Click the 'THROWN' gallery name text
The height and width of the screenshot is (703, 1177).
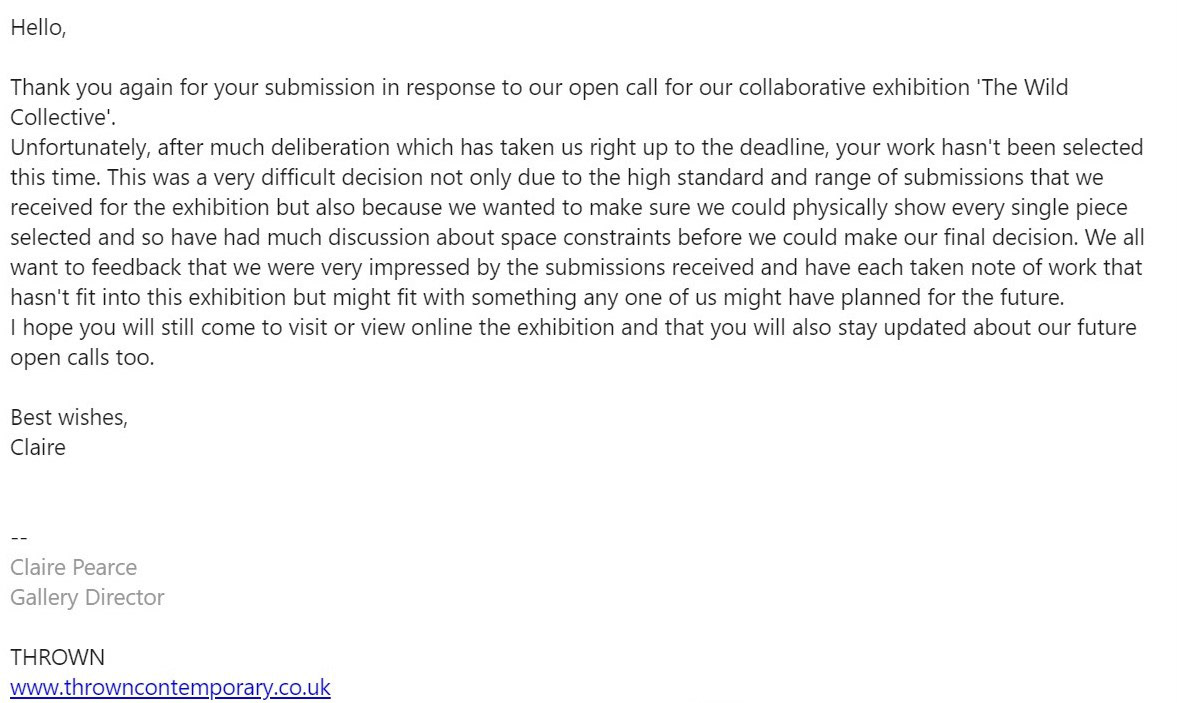(x=58, y=657)
